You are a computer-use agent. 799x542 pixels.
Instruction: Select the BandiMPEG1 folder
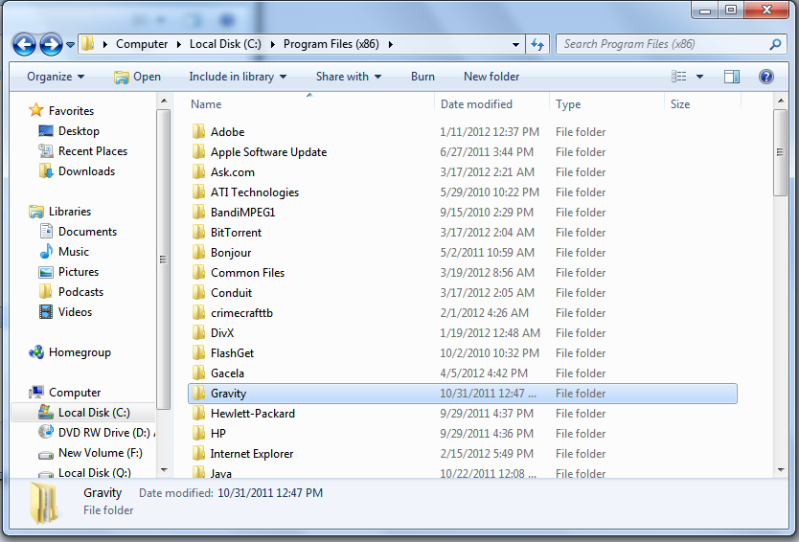pos(462,212)
